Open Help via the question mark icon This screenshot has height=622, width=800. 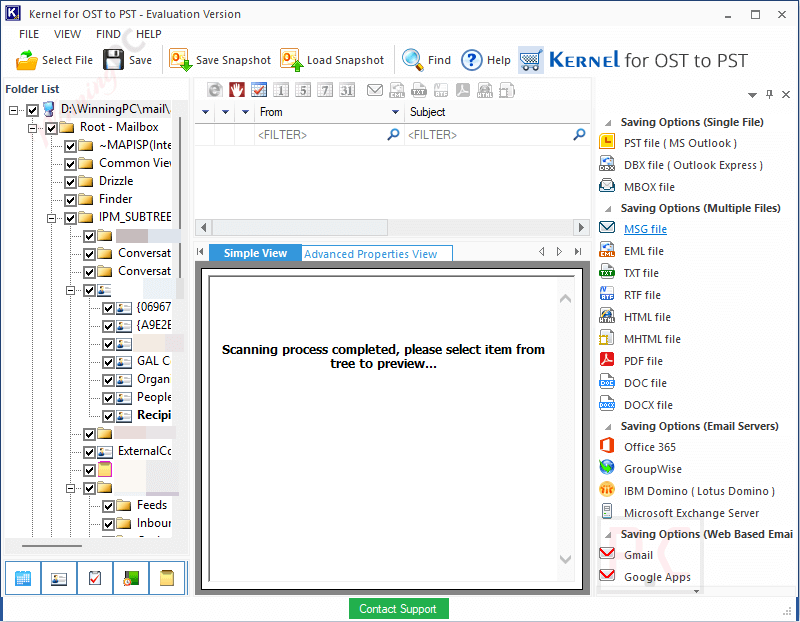[471, 60]
